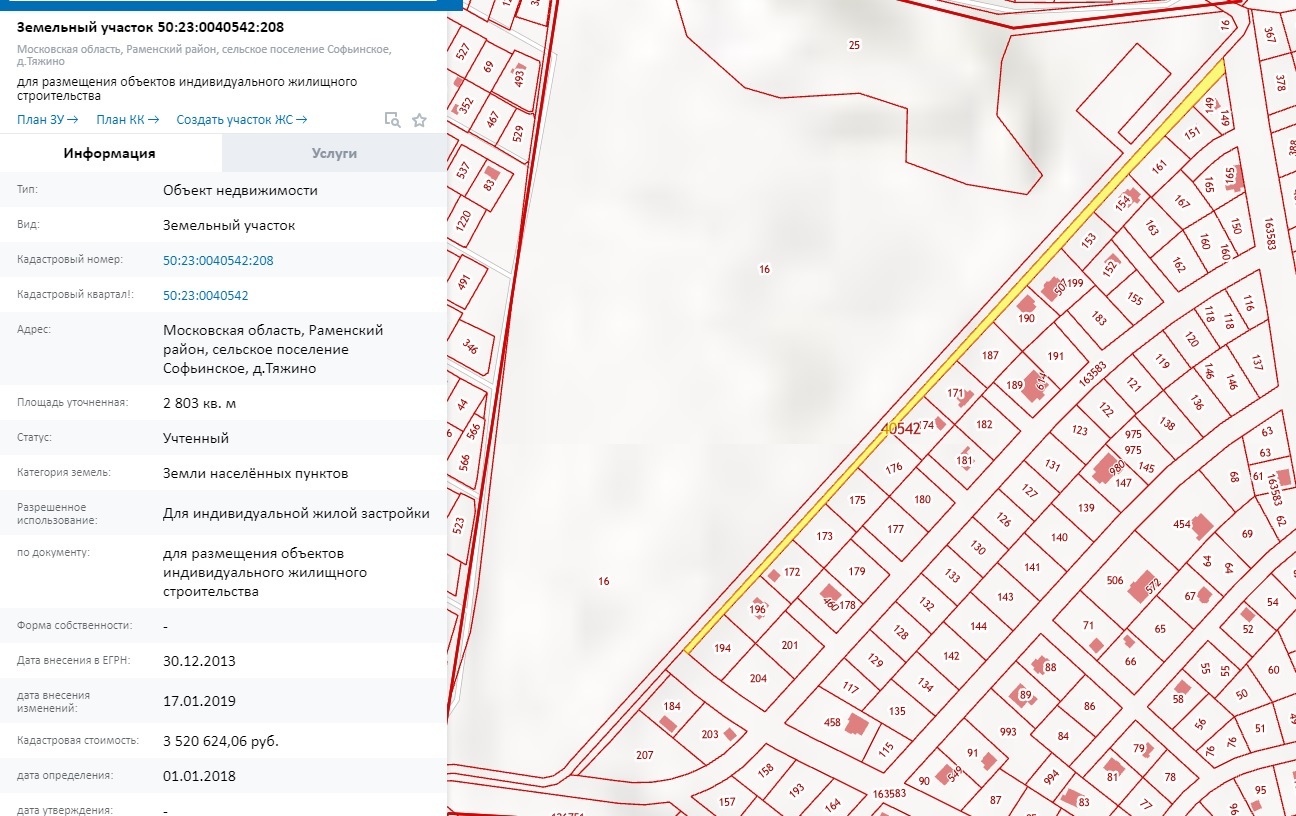Image resolution: width=1296 pixels, height=816 pixels.
Task: Select the building footprint on parcel 458
Action: click(855, 723)
